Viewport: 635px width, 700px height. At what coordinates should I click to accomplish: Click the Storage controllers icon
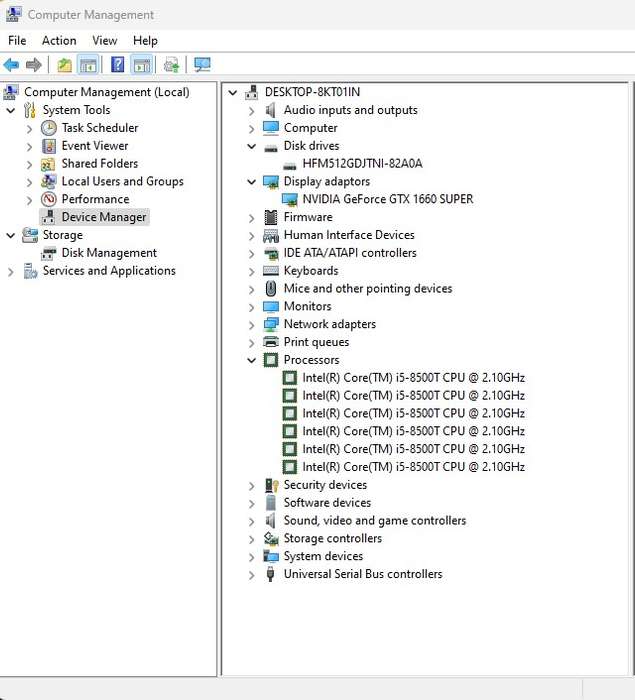271,538
